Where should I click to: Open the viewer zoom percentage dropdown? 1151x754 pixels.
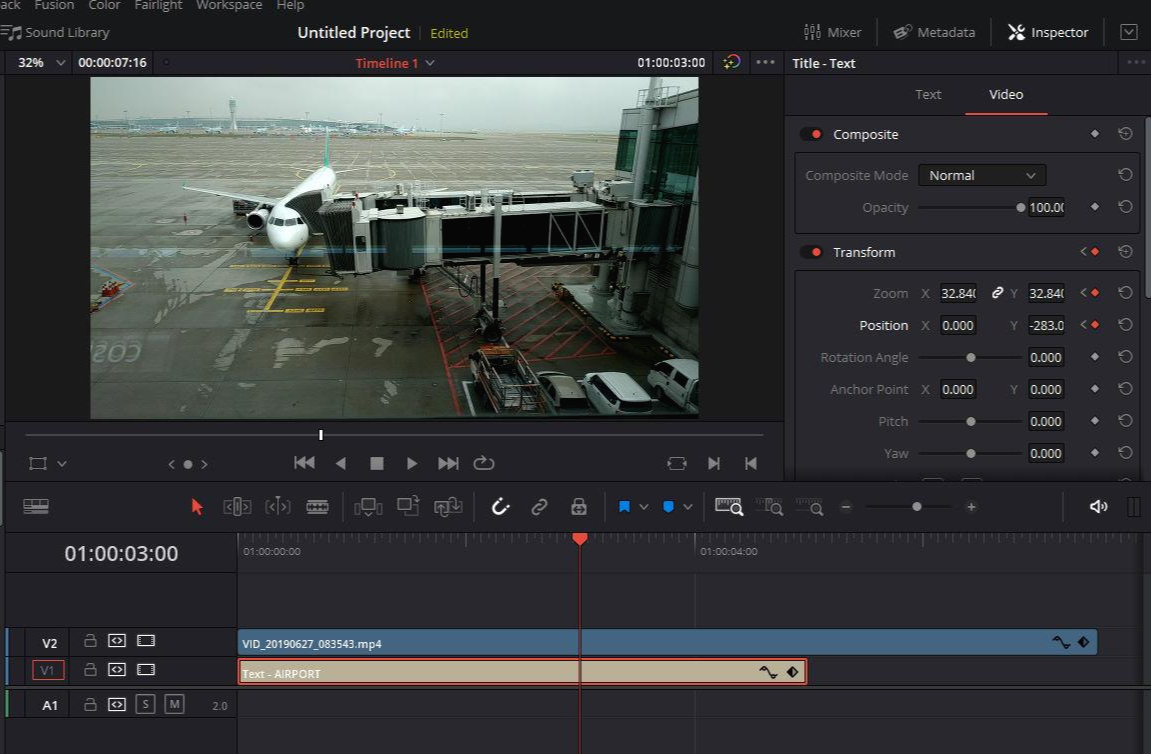click(x=42, y=62)
